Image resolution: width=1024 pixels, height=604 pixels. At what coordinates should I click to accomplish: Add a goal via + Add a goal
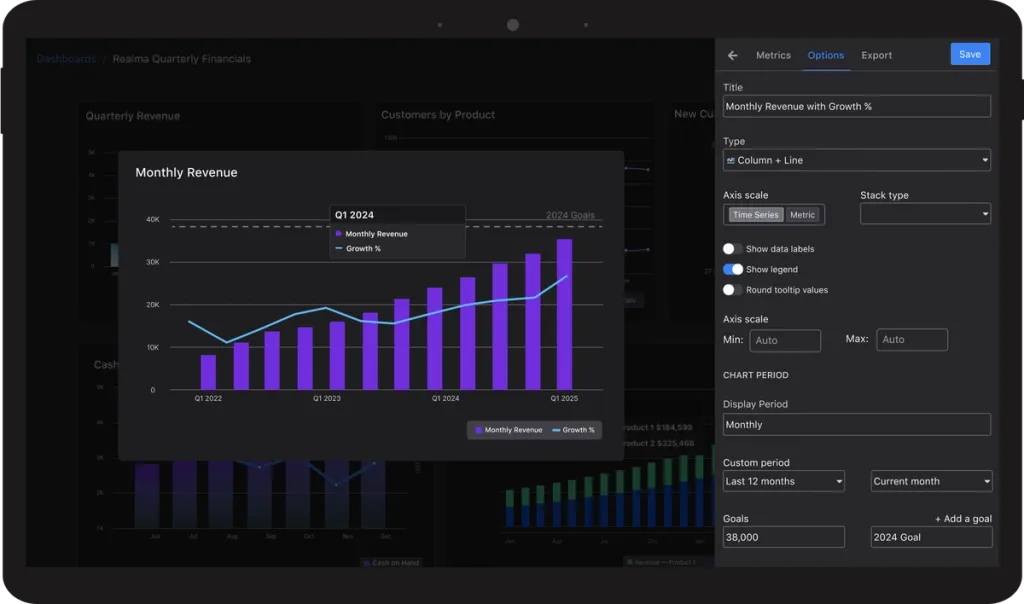(963, 518)
